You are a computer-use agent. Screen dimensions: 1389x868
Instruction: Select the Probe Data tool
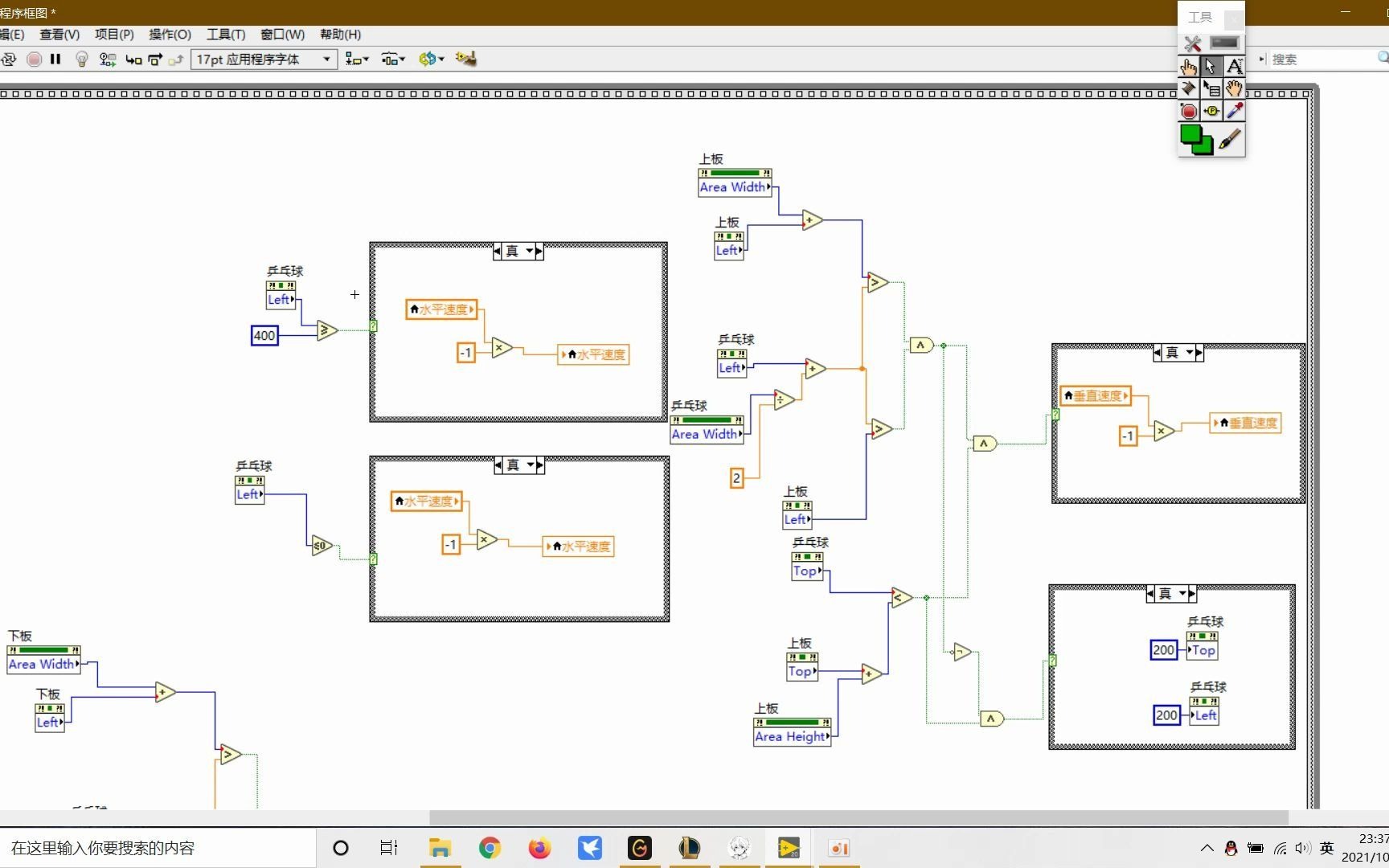pyautogui.click(x=1211, y=111)
